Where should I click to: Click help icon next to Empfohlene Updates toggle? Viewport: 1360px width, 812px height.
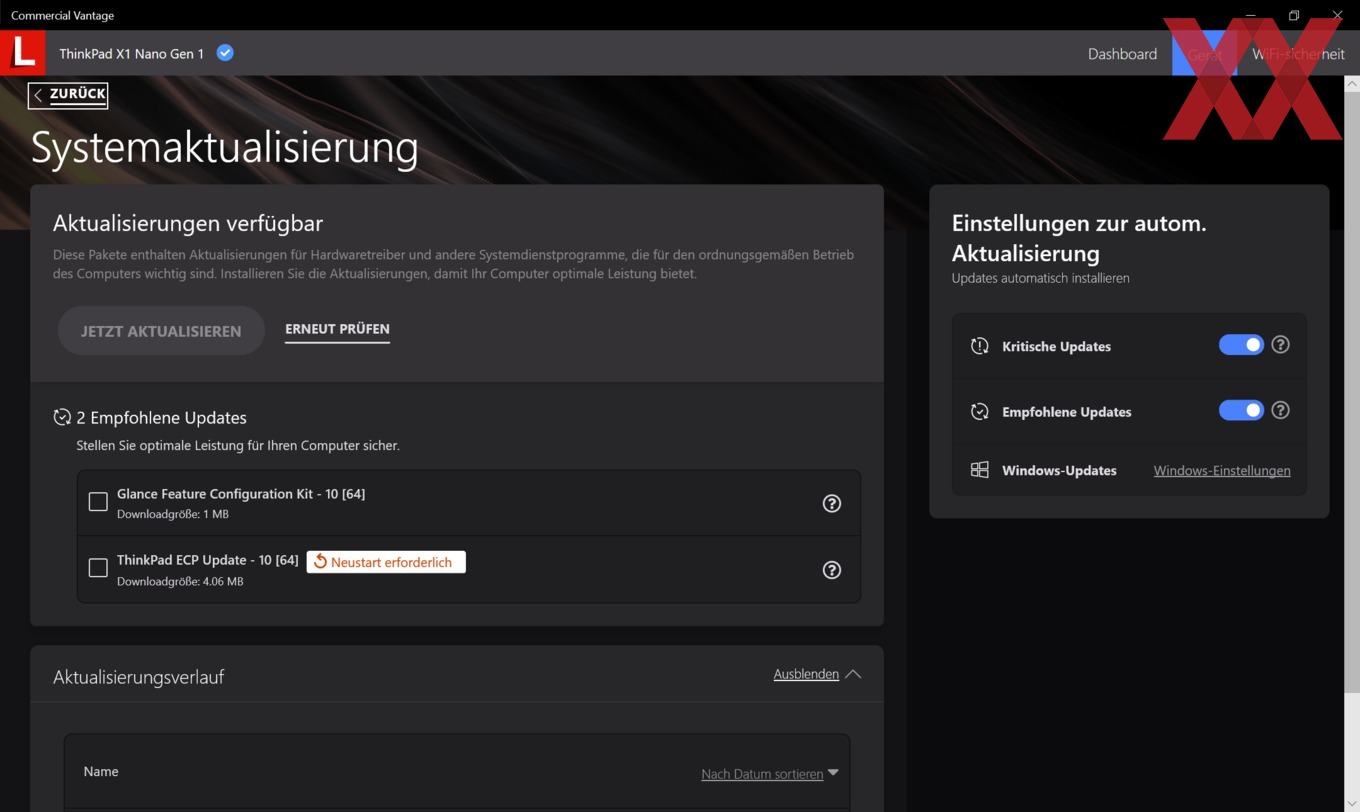[1280, 411]
